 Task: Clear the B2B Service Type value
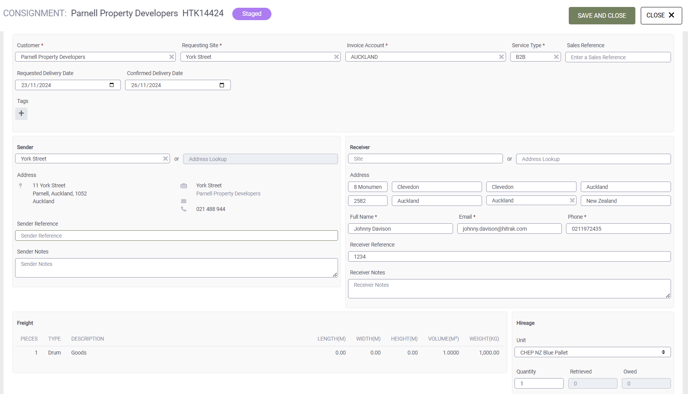(556, 57)
